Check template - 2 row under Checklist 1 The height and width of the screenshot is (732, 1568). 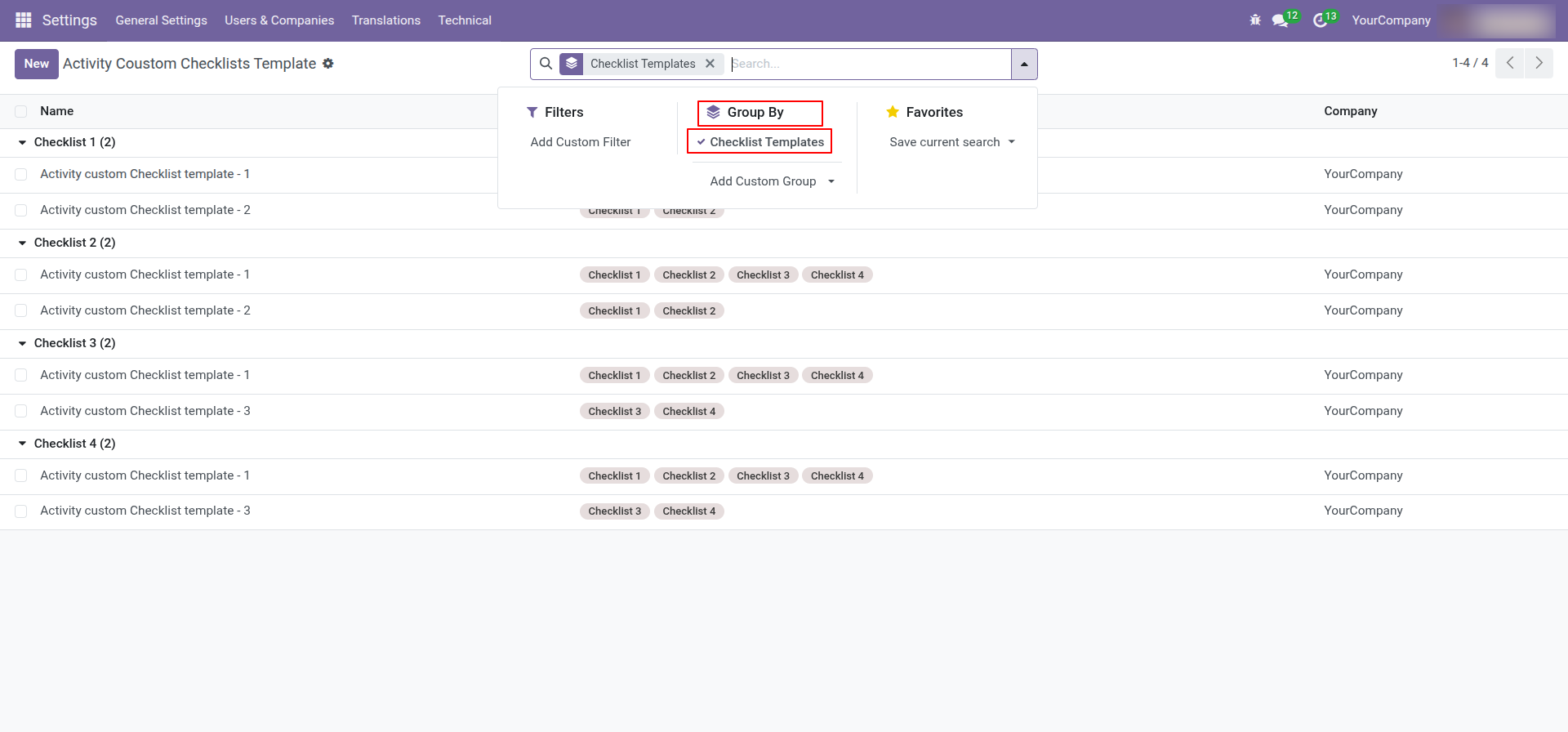(x=21, y=210)
